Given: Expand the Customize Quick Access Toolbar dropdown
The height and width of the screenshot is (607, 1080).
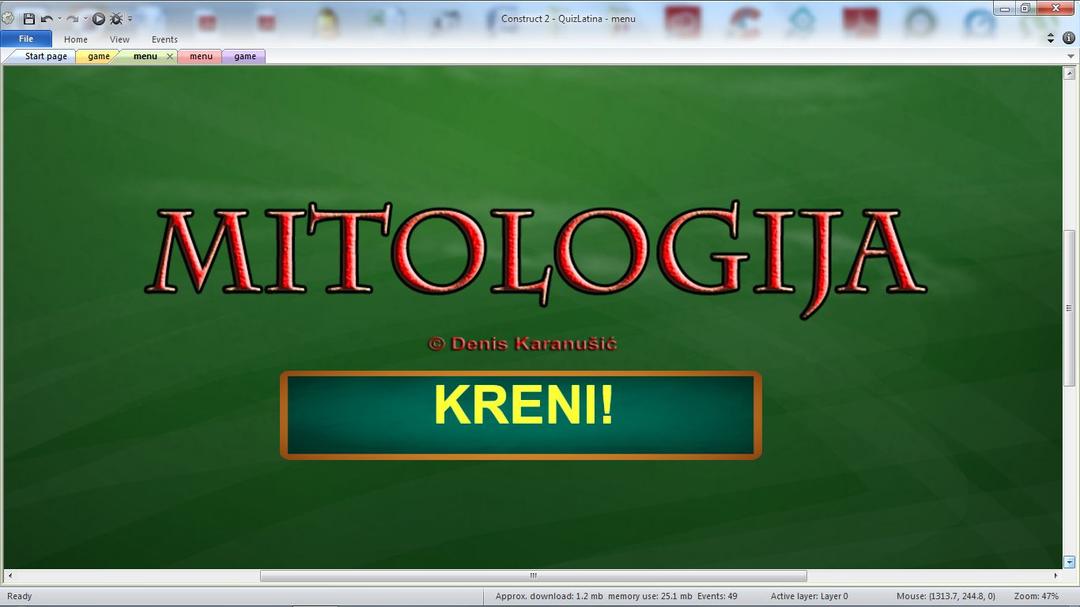Looking at the screenshot, I should 130,19.
